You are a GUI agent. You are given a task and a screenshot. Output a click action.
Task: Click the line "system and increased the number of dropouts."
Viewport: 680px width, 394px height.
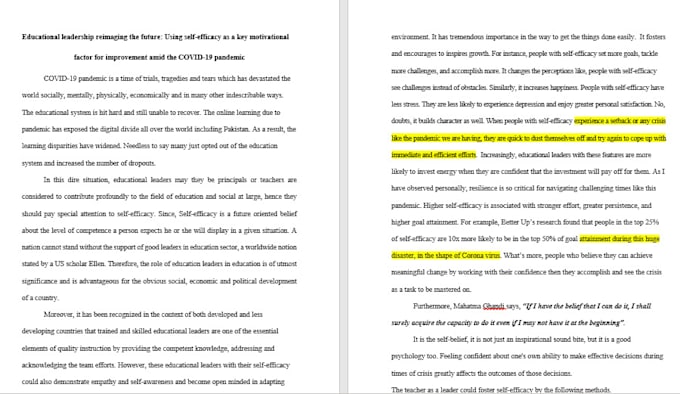pyautogui.click(x=88, y=163)
